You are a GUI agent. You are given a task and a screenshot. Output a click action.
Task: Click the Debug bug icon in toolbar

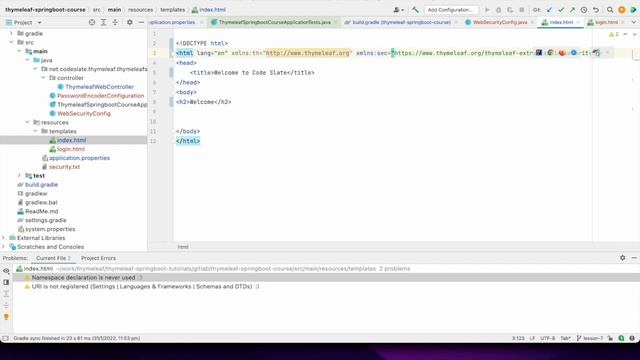(498, 10)
